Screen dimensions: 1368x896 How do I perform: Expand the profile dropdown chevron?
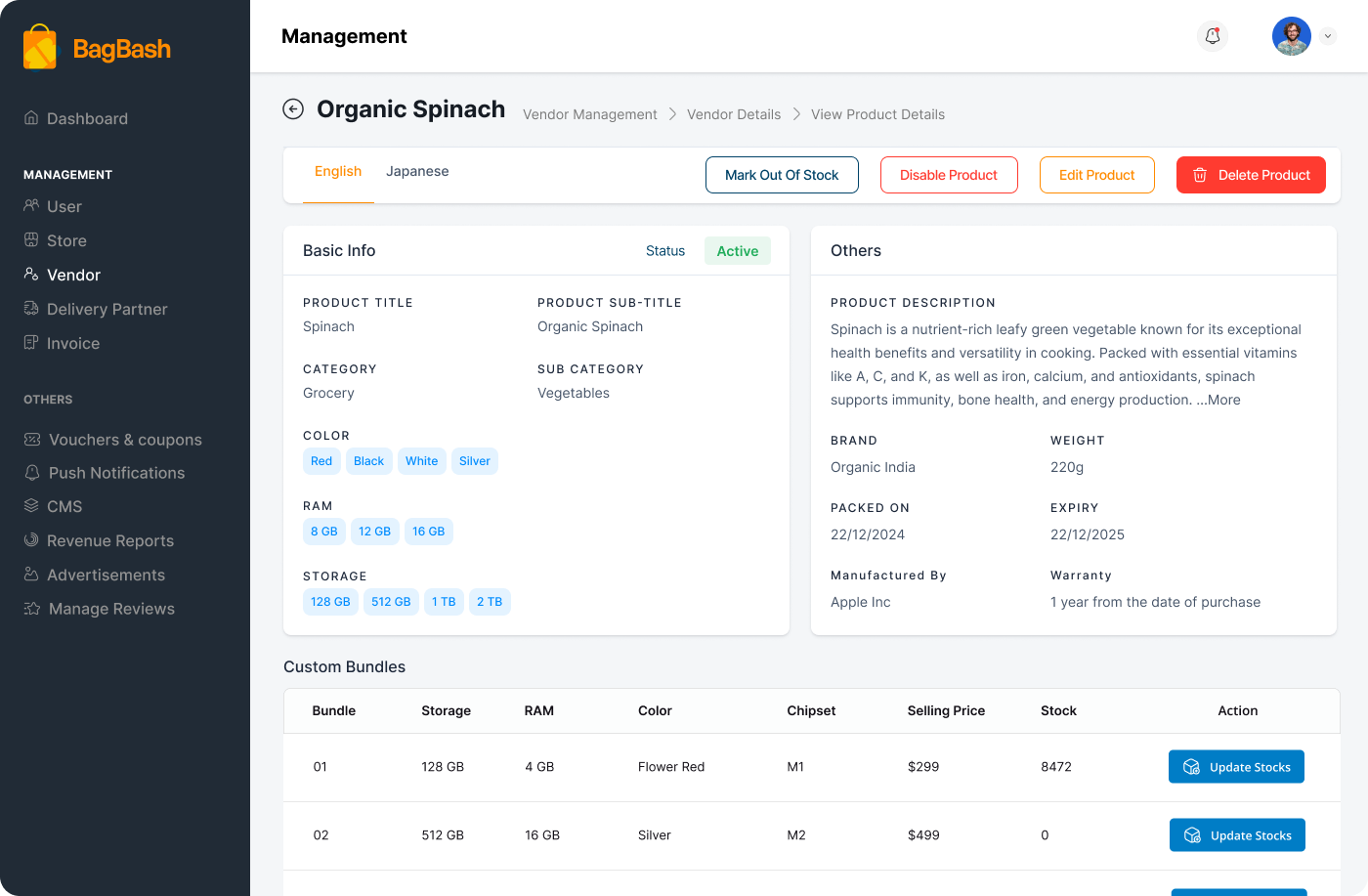[x=1327, y=36]
